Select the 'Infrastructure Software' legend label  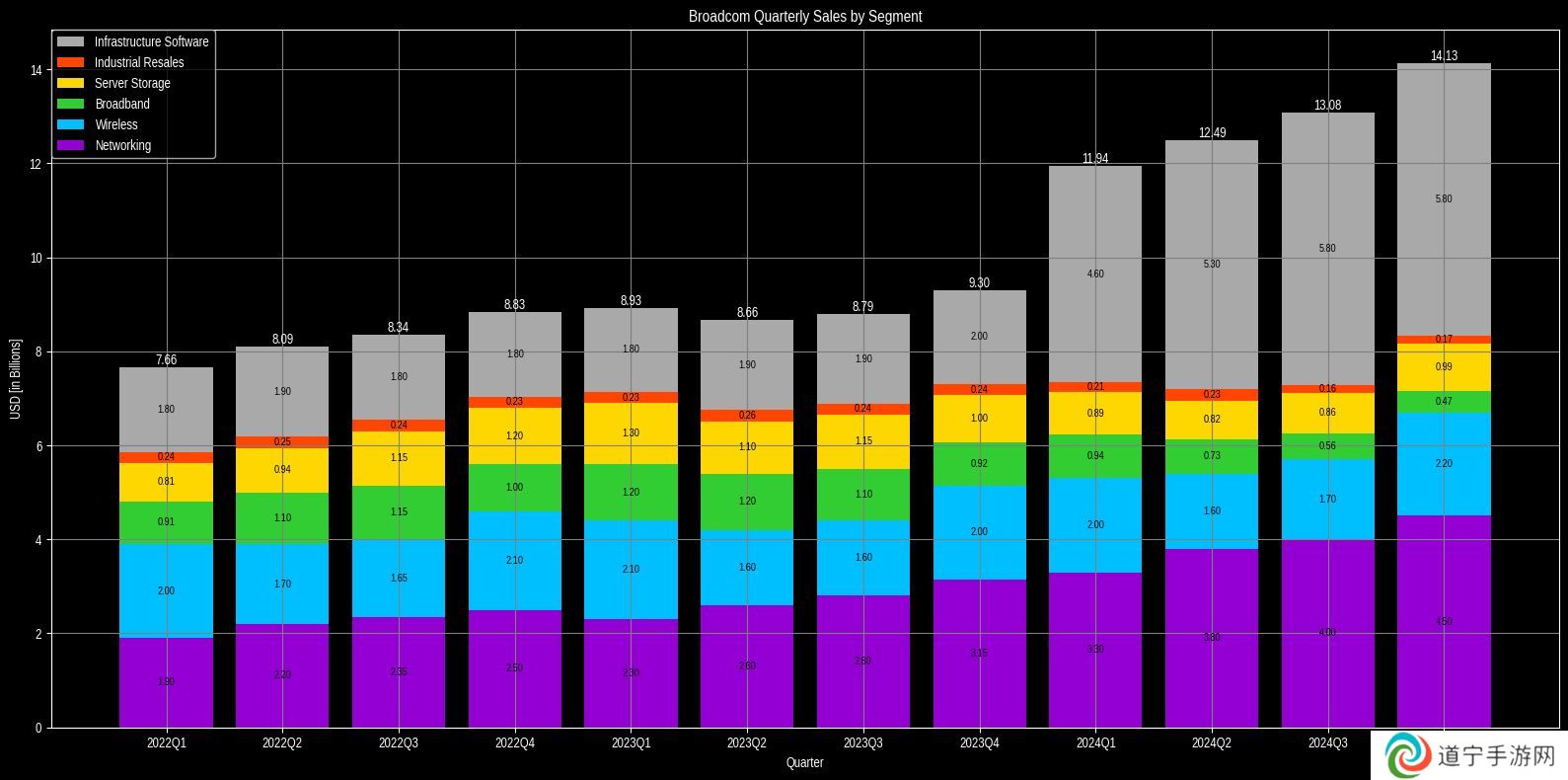point(152,41)
